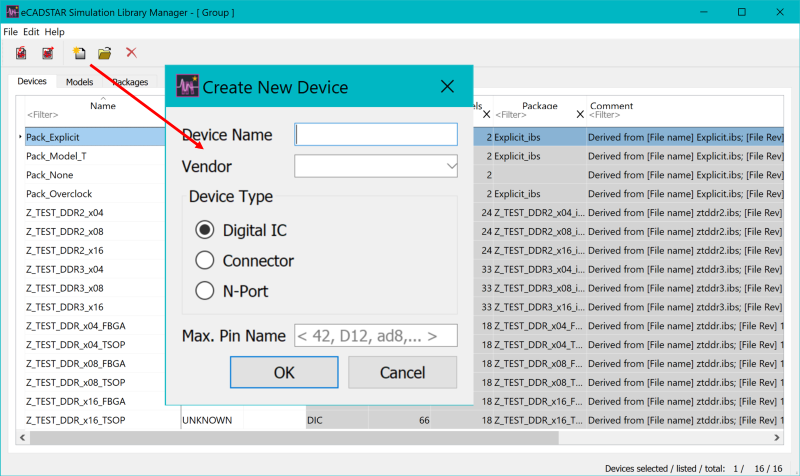Click the Cancel button
The image size is (800, 476).
(403, 372)
